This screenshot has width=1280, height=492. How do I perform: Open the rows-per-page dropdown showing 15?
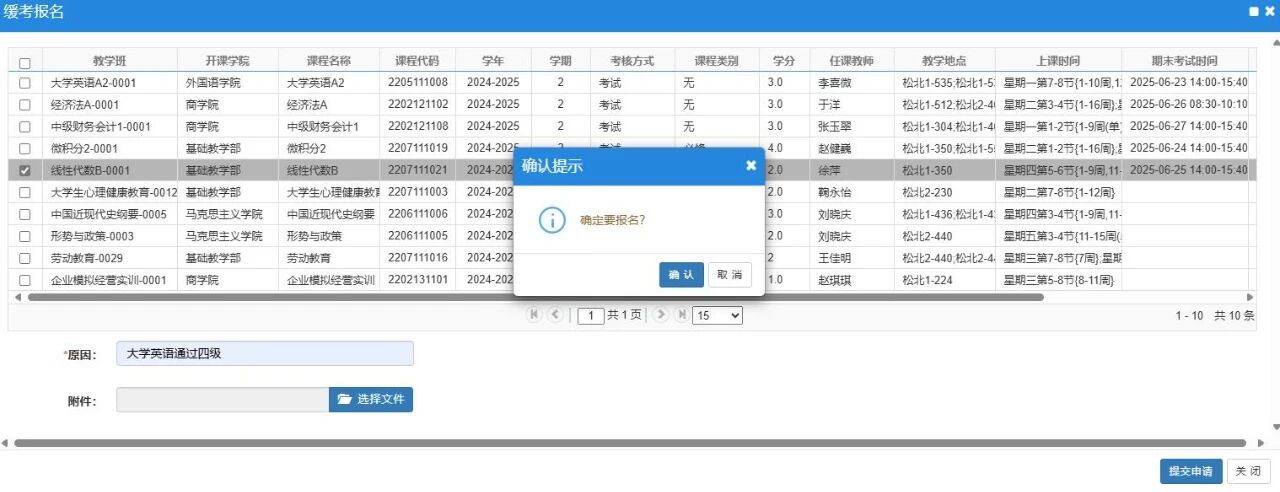[x=718, y=315]
